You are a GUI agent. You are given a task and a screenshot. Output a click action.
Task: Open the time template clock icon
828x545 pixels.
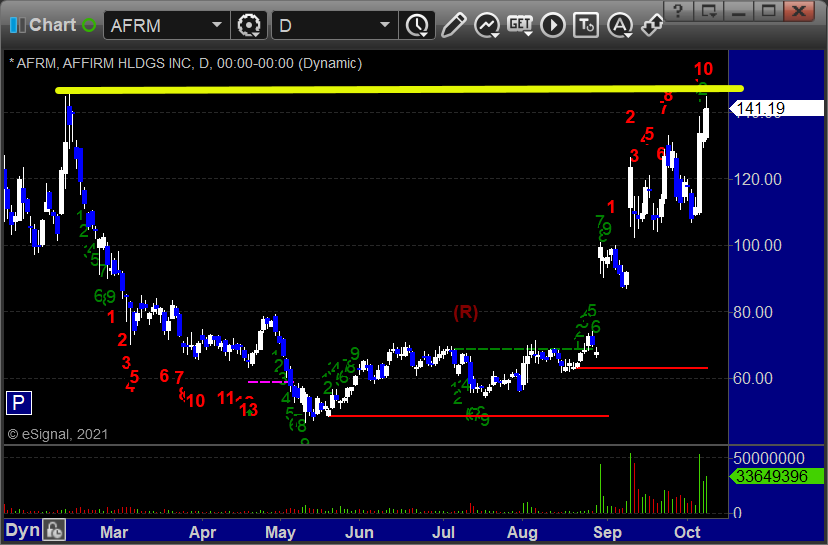417,25
